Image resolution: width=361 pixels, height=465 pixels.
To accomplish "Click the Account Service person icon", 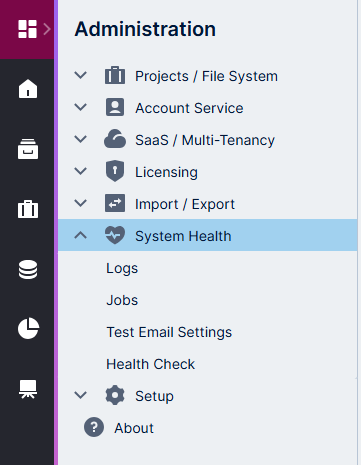I will 115,107.
